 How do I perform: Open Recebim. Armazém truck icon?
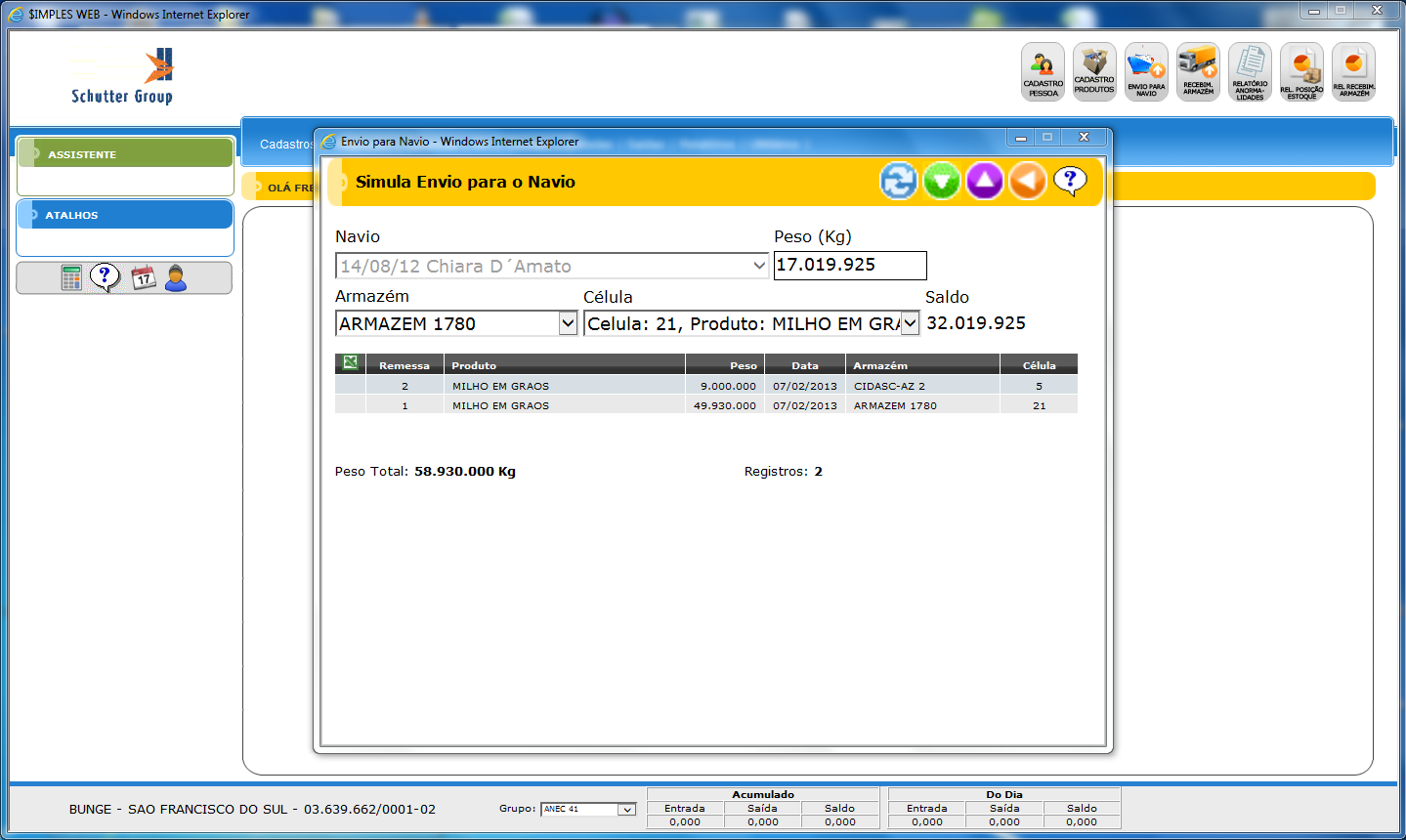1198,72
